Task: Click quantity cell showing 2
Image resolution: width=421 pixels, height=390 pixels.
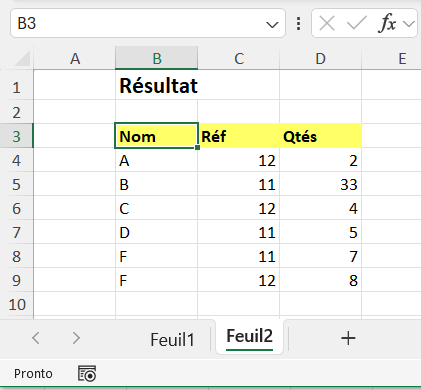Action: click(321, 160)
